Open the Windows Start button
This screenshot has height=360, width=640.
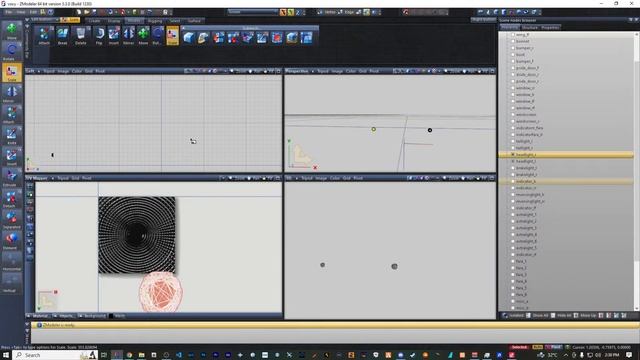point(6,355)
